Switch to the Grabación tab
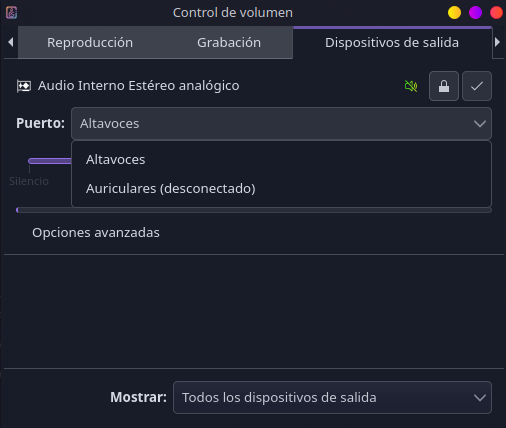Image resolution: width=506 pixels, height=428 pixels. click(x=229, y=43)
